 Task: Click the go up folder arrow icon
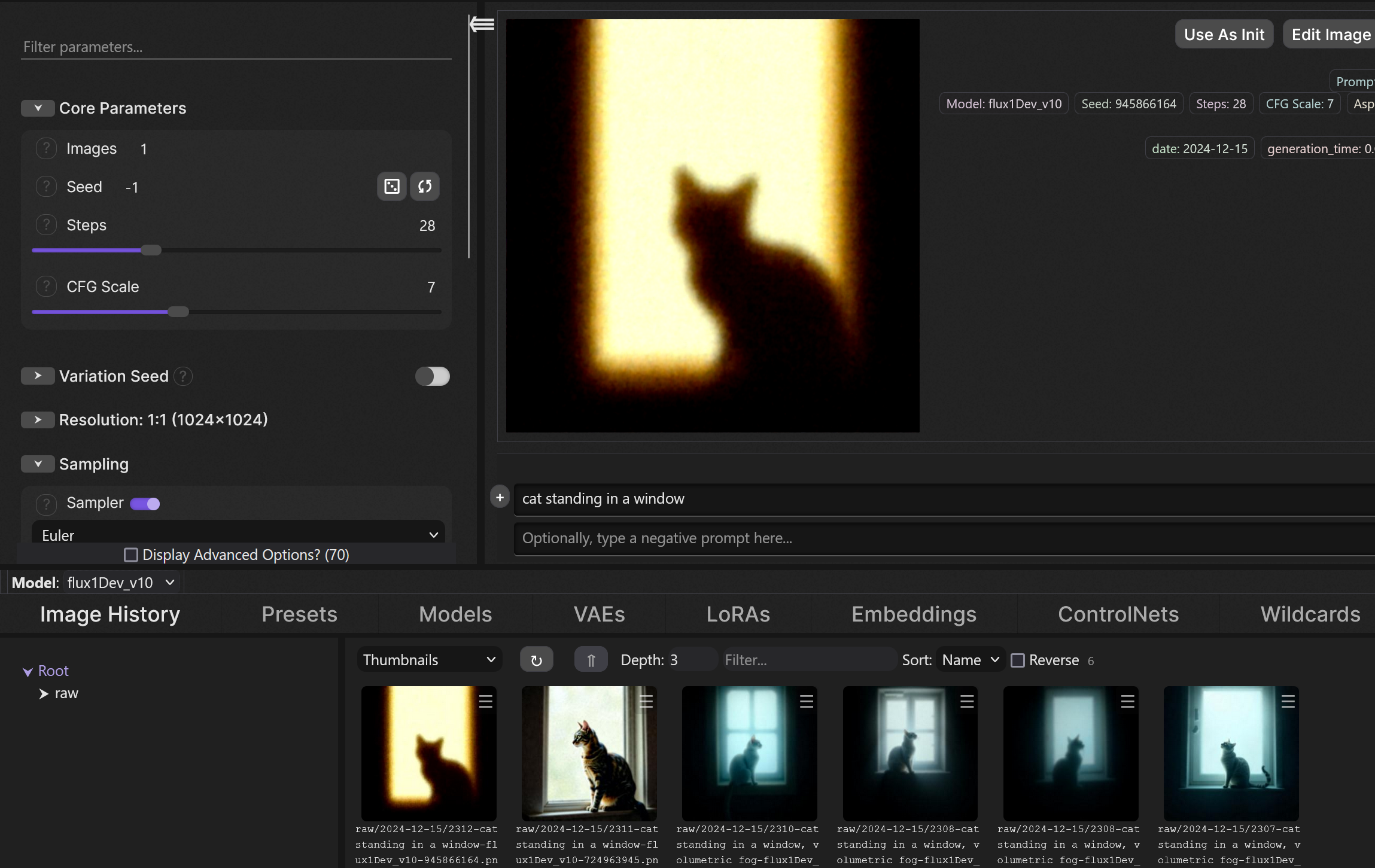[x=591, y=660]
